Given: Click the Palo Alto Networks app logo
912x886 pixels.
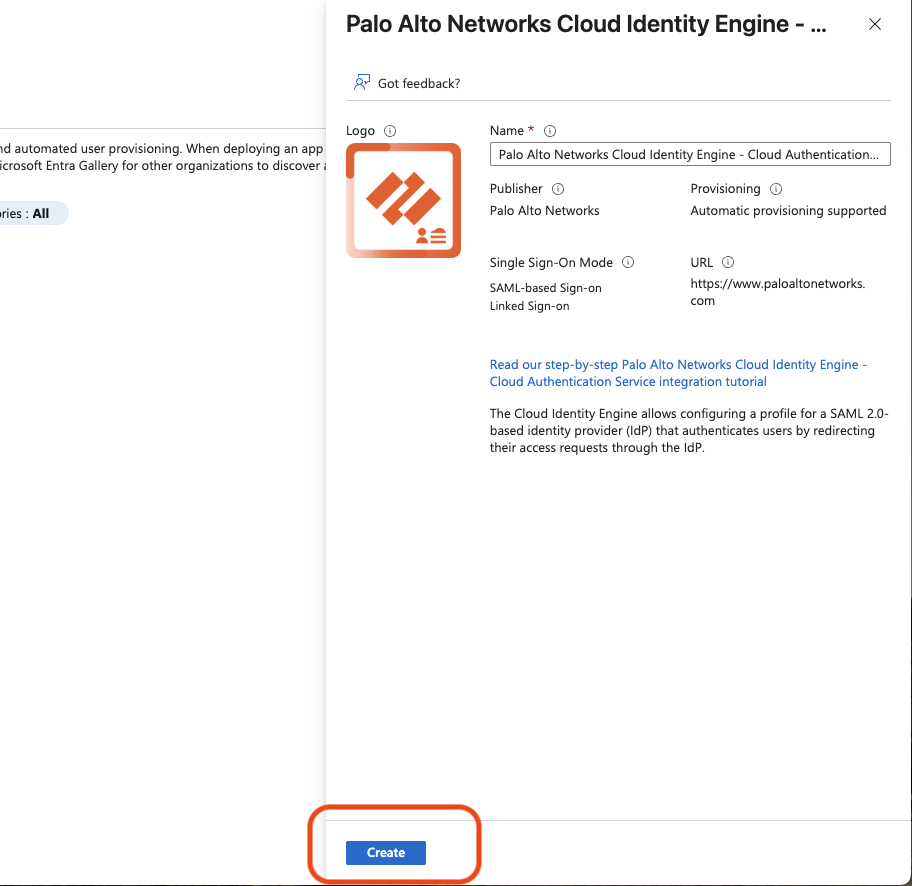Looking at the screenshot, I should coord(403,200).
